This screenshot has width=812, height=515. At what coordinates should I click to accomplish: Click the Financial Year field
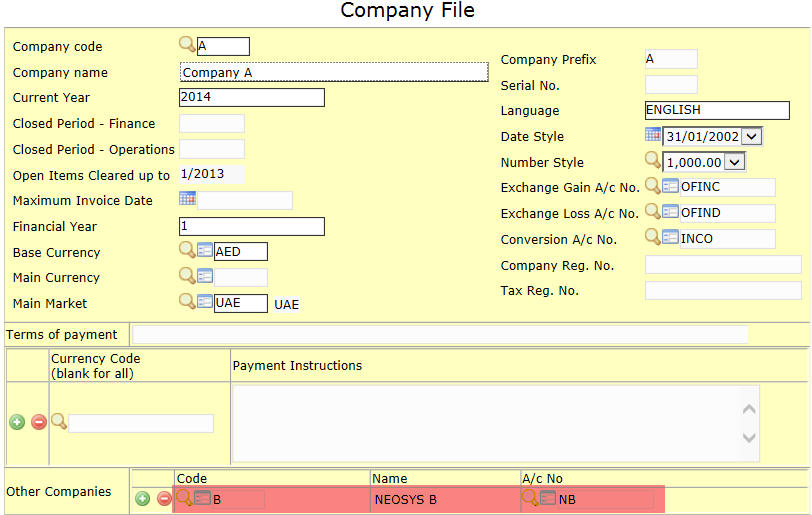point(252,226)
